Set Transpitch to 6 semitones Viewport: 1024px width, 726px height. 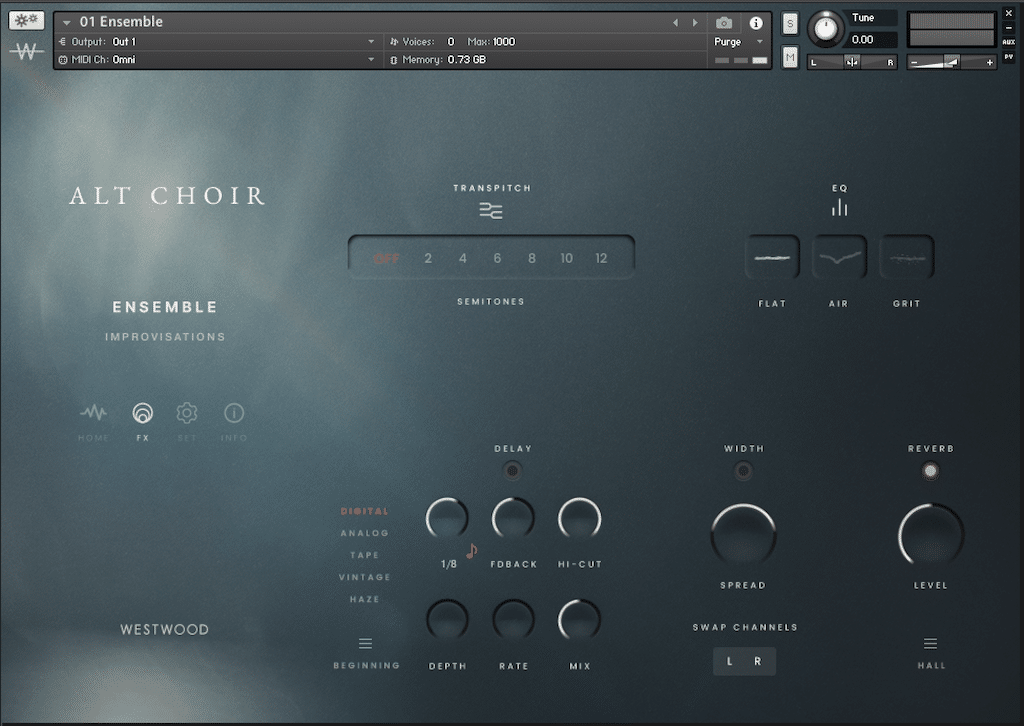(498, 259)
